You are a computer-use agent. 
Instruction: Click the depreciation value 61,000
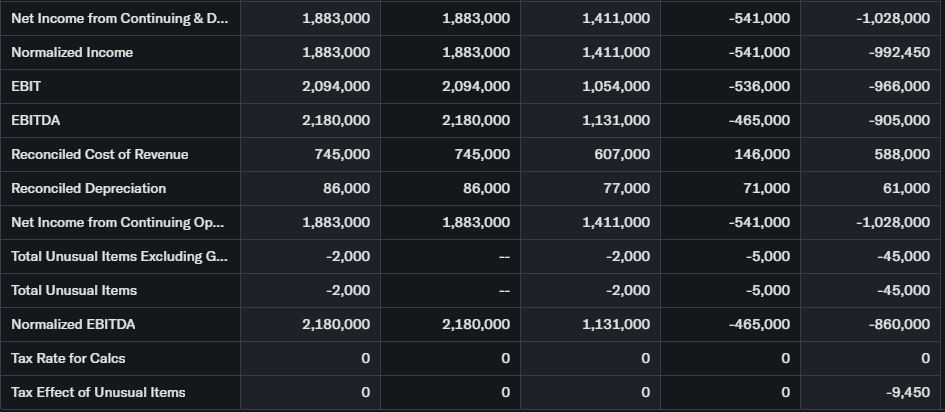click(907, 188)
